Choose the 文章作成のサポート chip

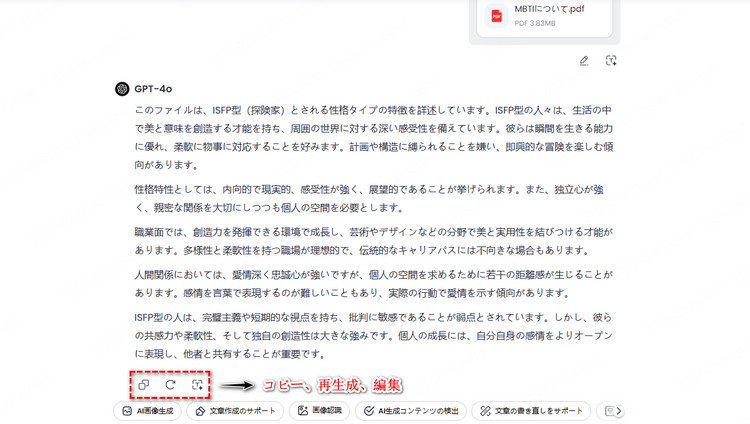pos(235,411)
